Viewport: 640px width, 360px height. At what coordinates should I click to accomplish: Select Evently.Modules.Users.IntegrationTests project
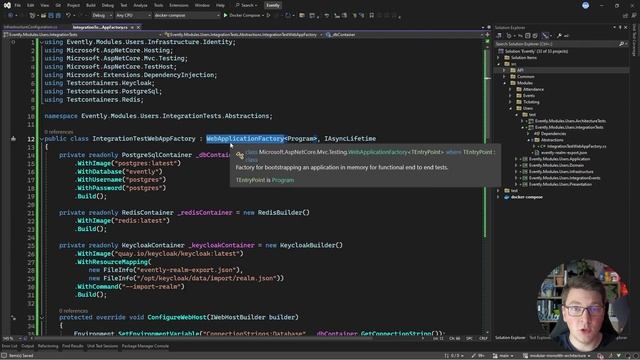[x=569, y=127]
